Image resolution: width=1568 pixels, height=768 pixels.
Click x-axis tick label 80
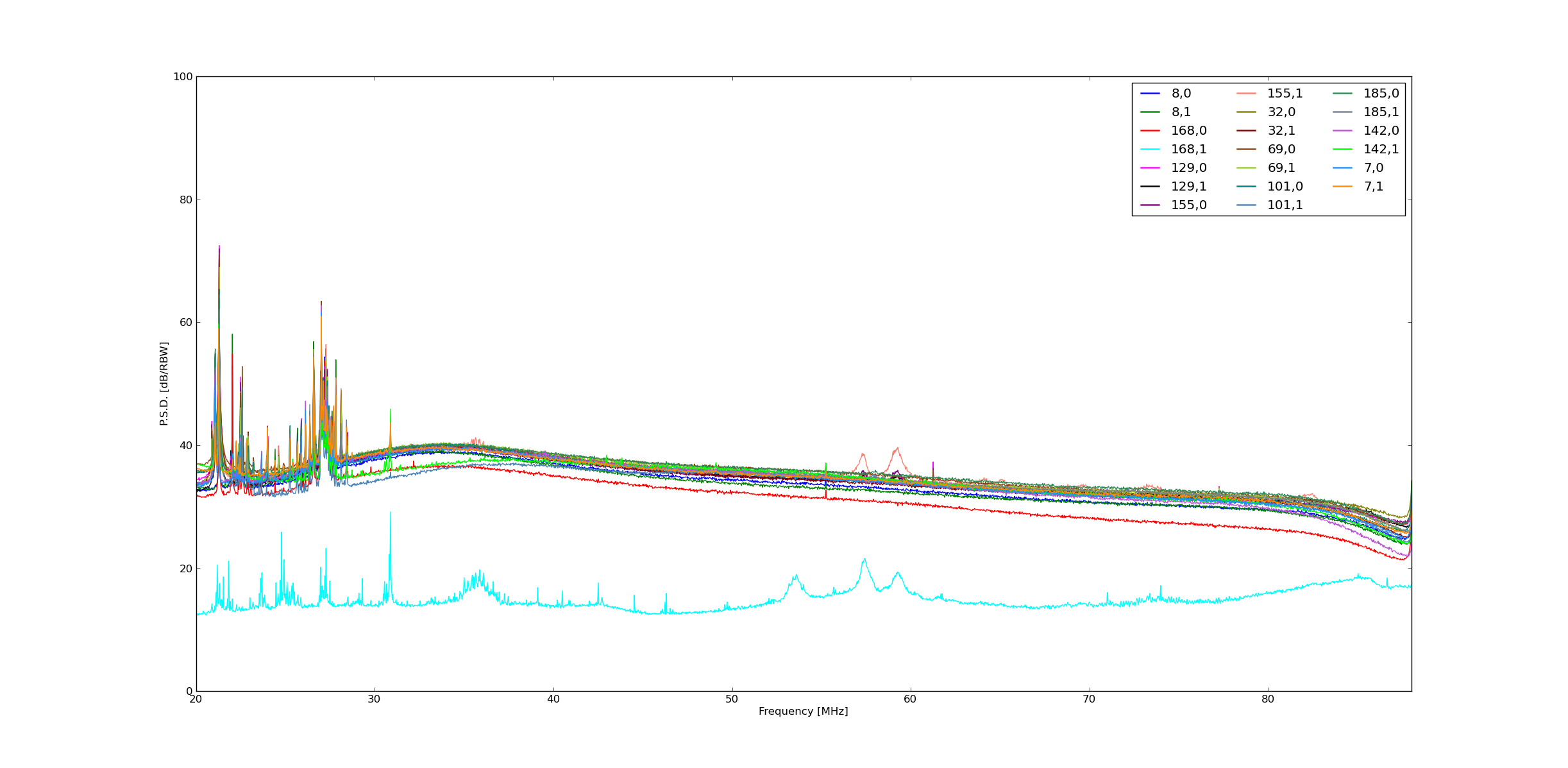coord(1268,699)
